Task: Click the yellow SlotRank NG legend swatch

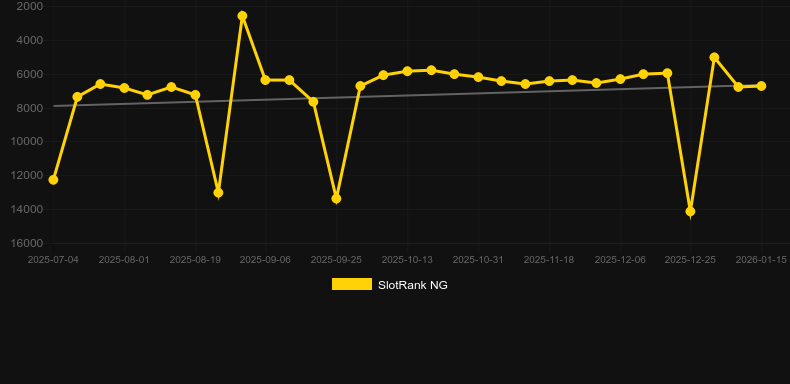Action: tap(352, 284)
